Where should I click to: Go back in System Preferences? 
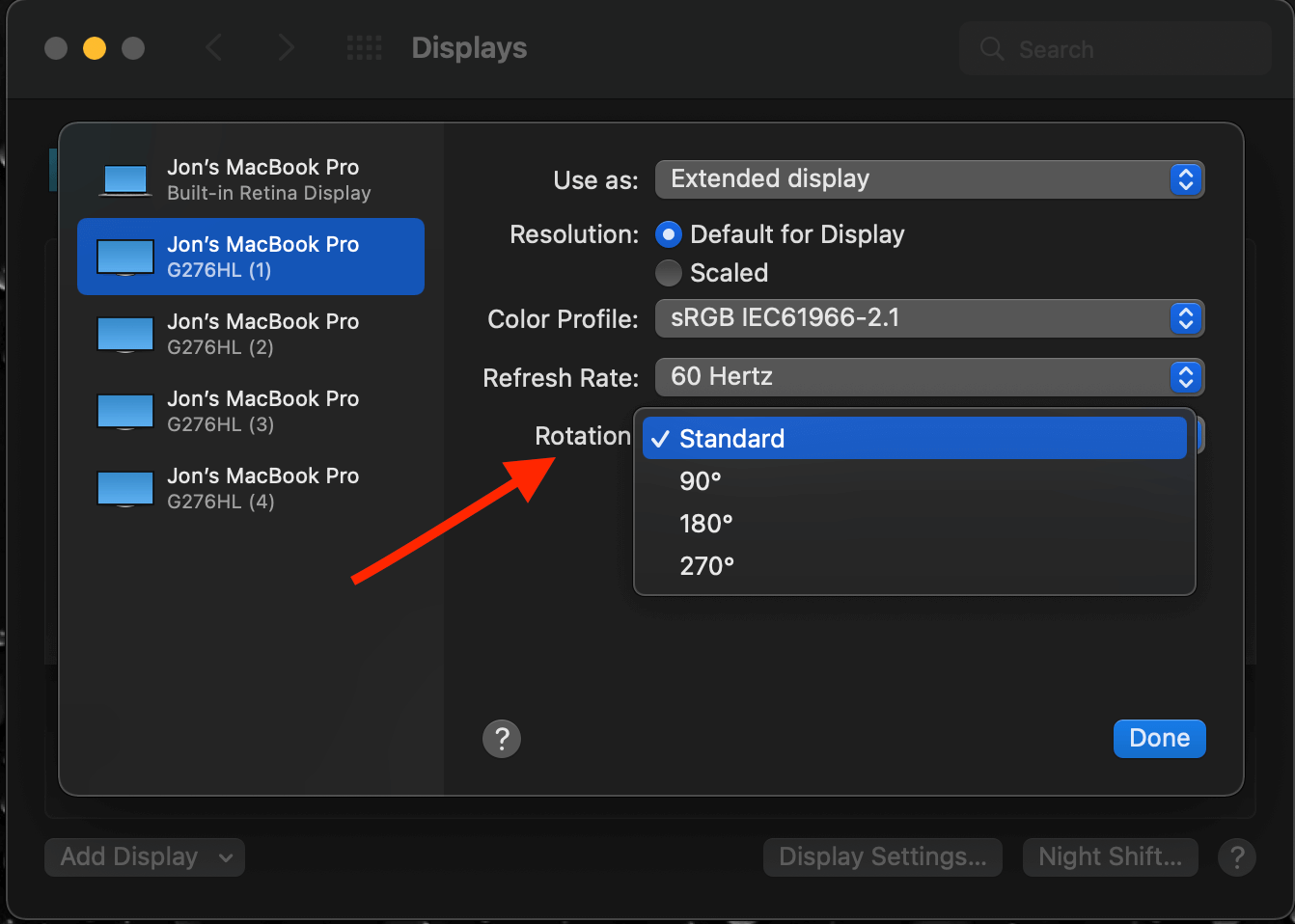pyautogui.click(x=214, y=47)
